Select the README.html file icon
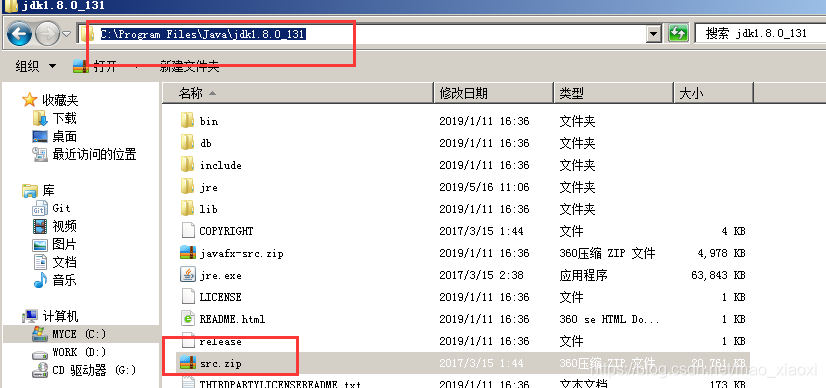This screenshot has width=826, height=388. coord(188,319)
